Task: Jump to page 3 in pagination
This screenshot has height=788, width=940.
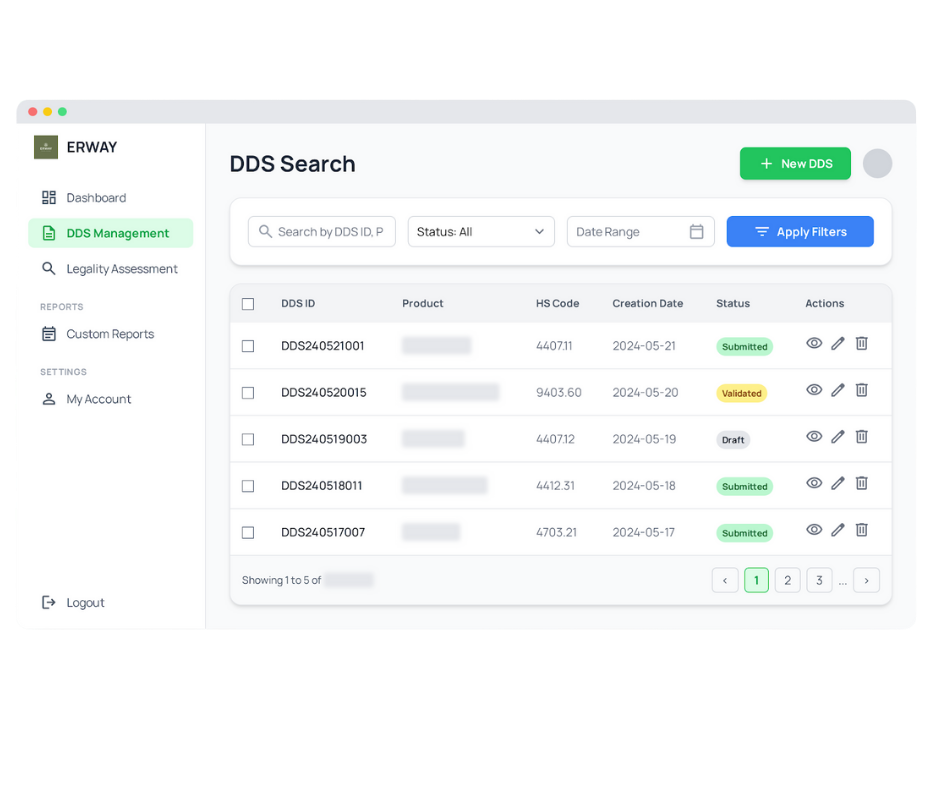Action: pos(819,580)
